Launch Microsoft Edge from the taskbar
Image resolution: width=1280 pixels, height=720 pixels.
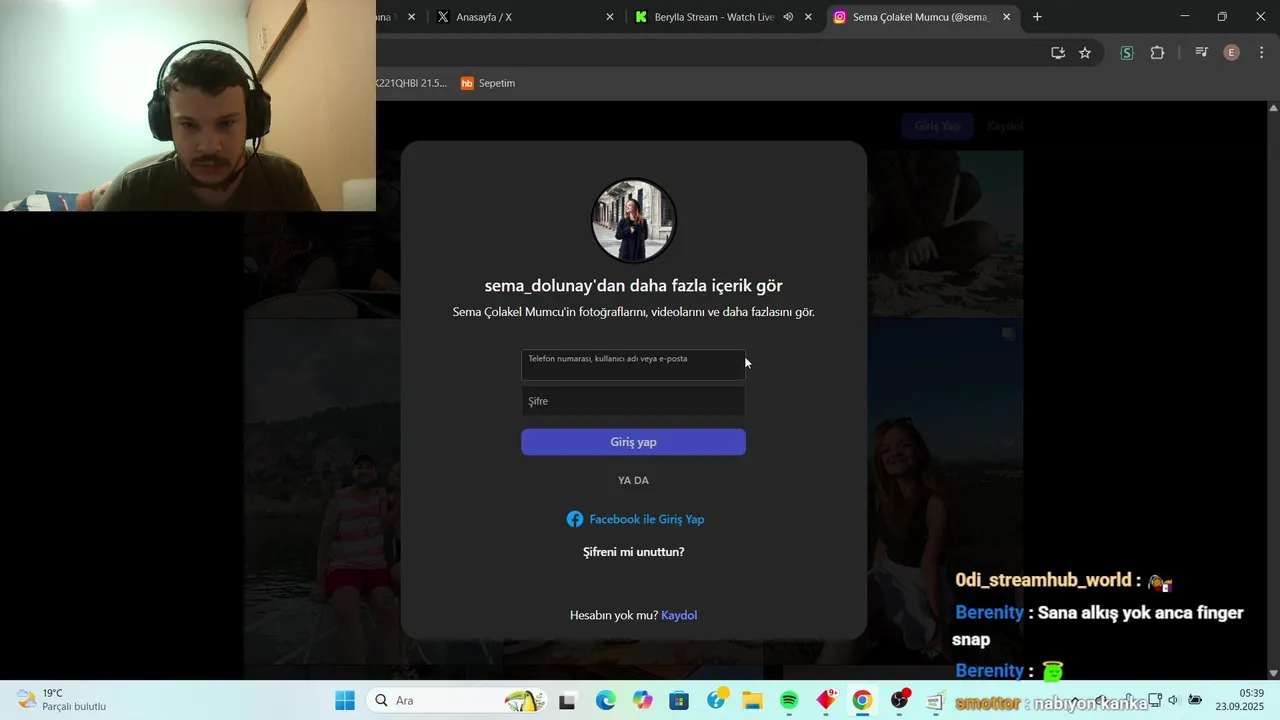coord(605,701)
